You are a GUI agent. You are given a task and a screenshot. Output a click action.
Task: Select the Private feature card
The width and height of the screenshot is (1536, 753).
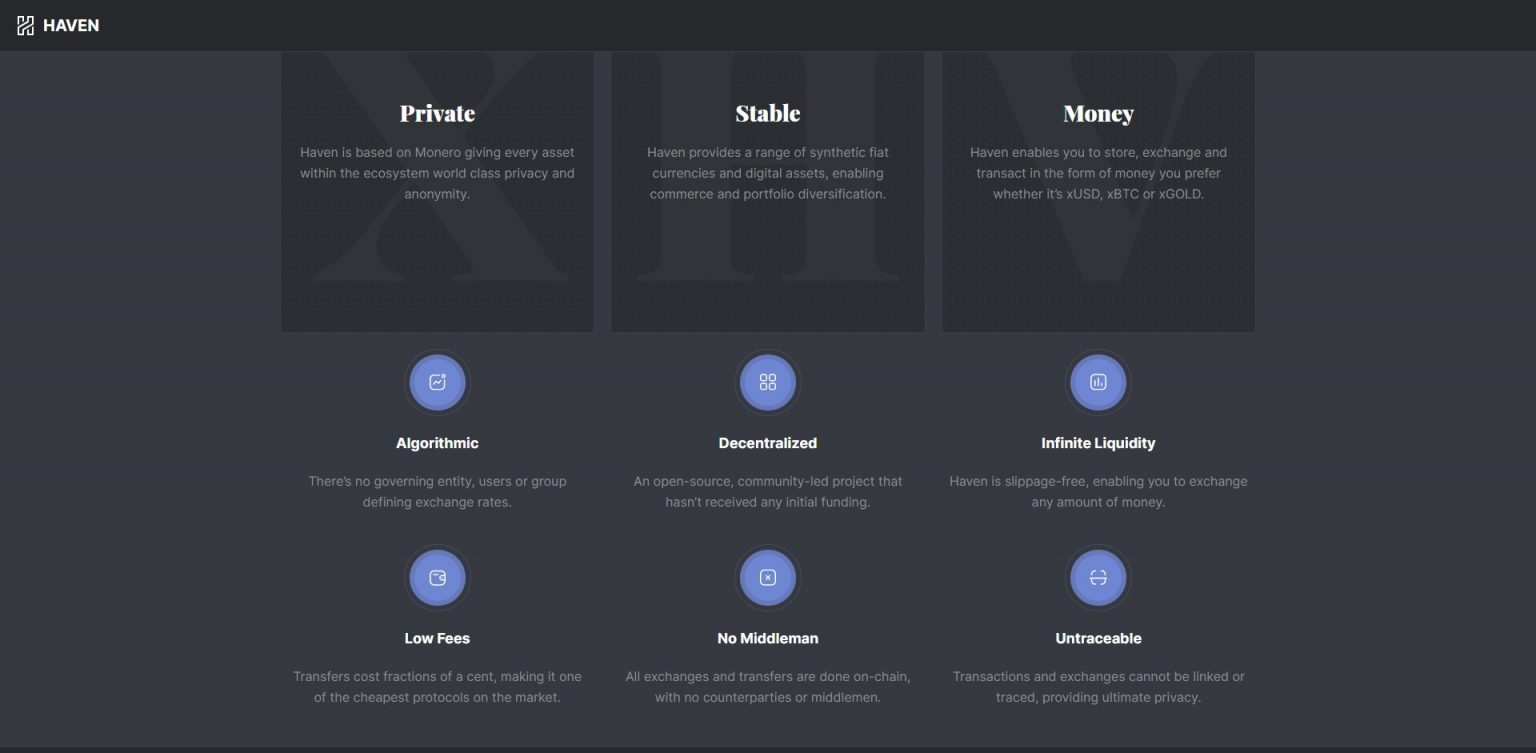pyautogui.click(x=437, y=190)
